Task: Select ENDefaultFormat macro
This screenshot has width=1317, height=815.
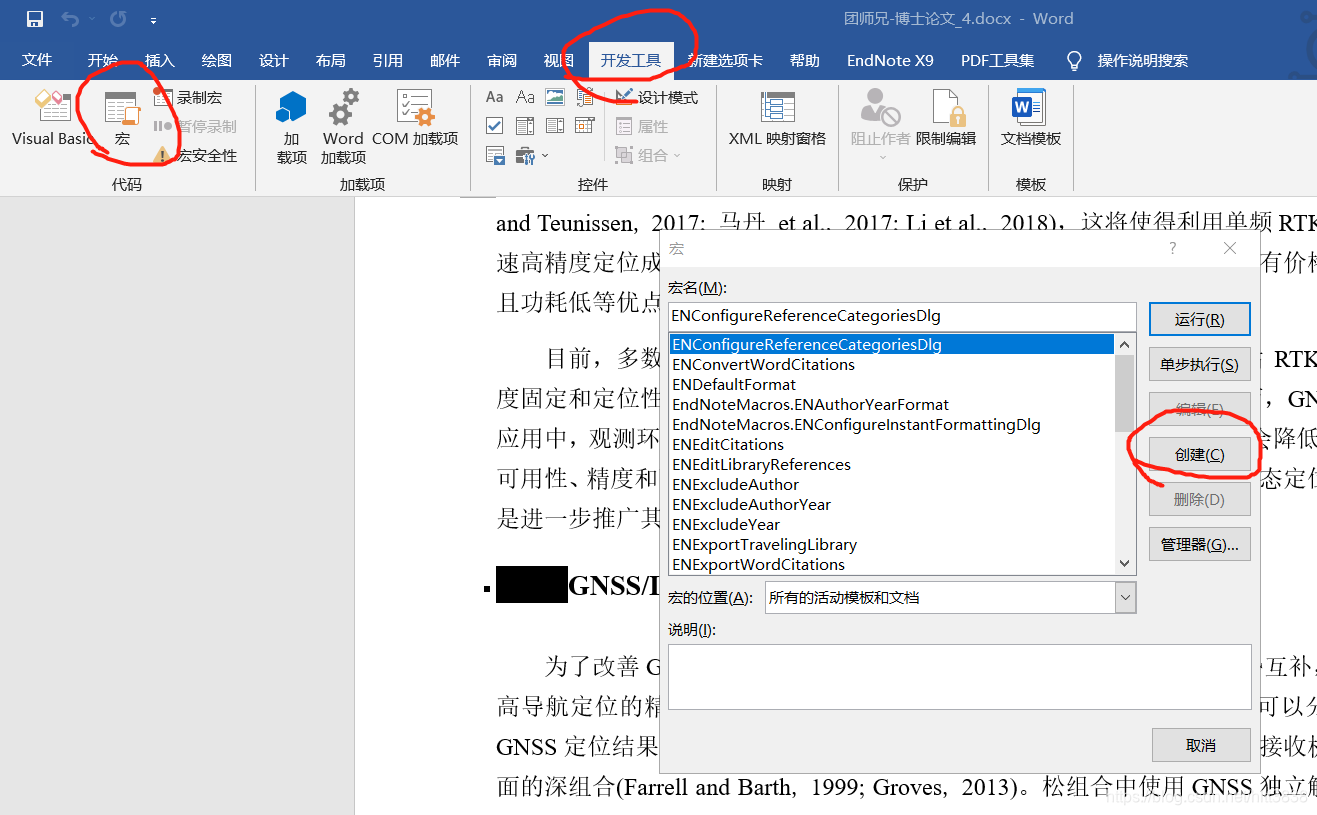Action: coord(892,385)
